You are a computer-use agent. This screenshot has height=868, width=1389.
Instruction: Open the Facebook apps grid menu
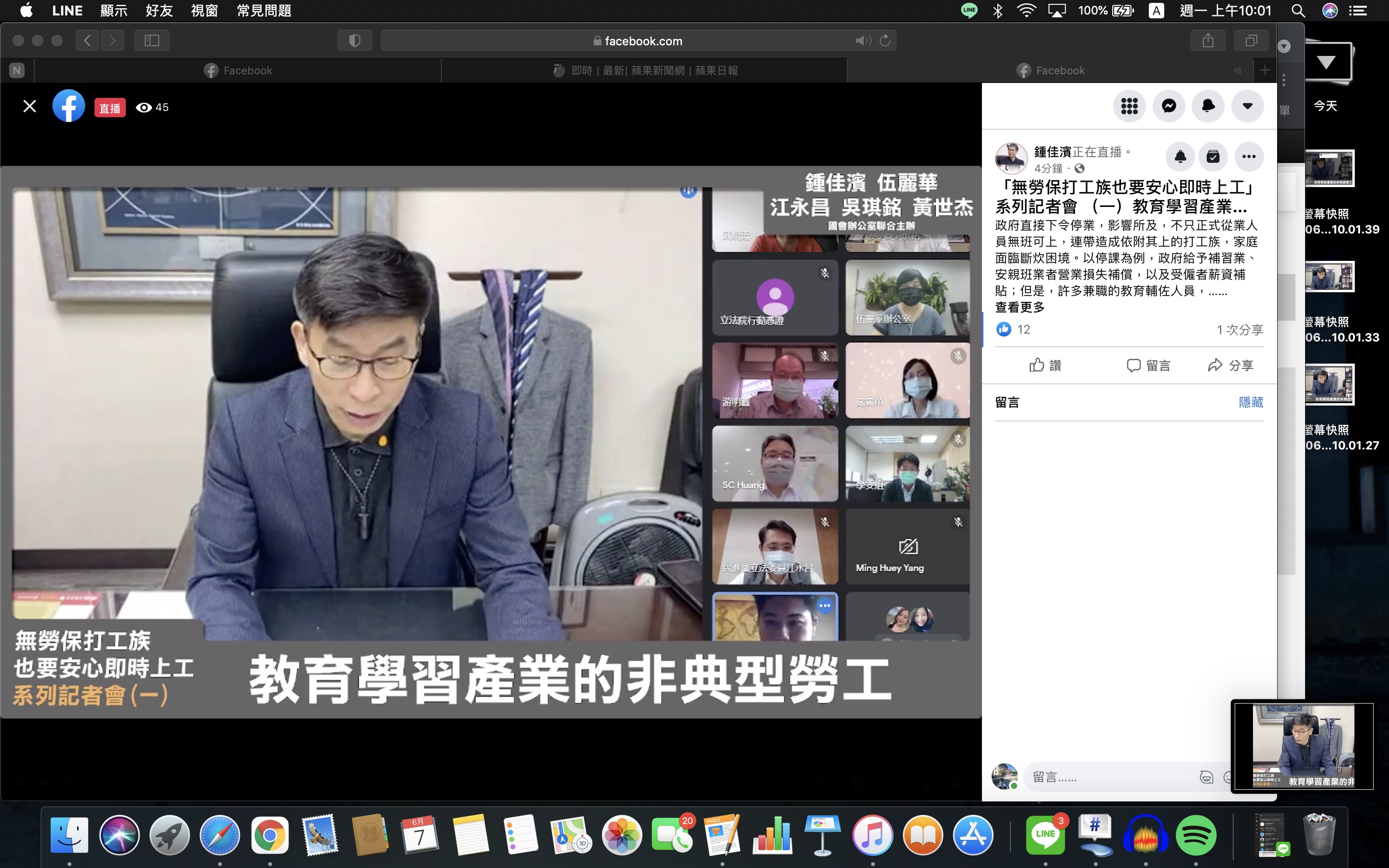[1130, 106]
